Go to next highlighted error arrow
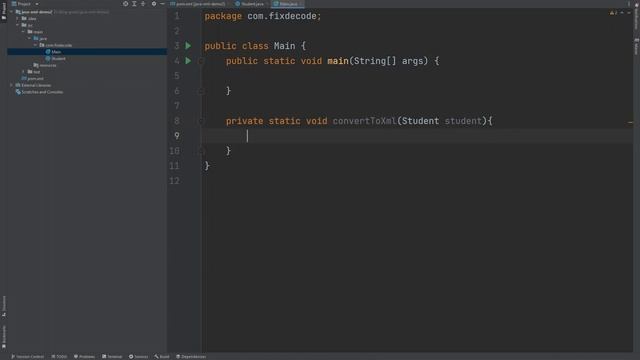The height and width of the screenshot is (360, 640). coord(629,13)
